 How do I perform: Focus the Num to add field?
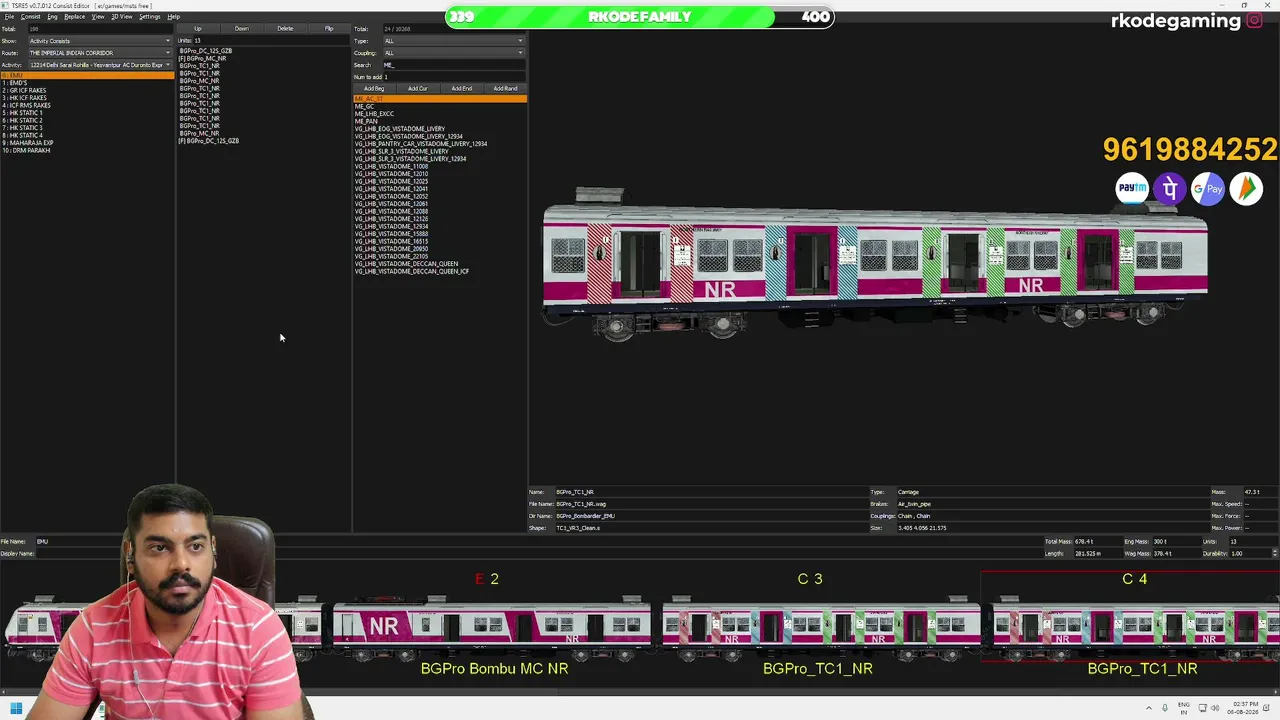453,77
